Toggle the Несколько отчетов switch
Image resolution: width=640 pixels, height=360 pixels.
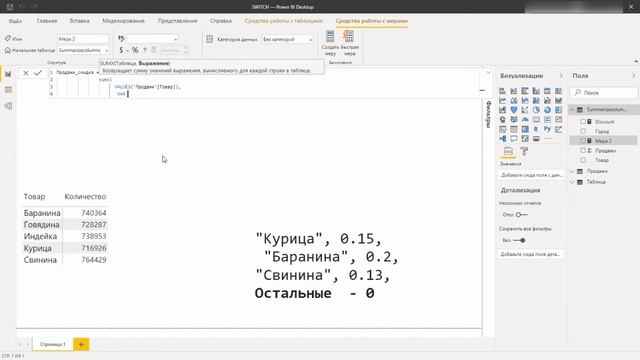[521, 215]
